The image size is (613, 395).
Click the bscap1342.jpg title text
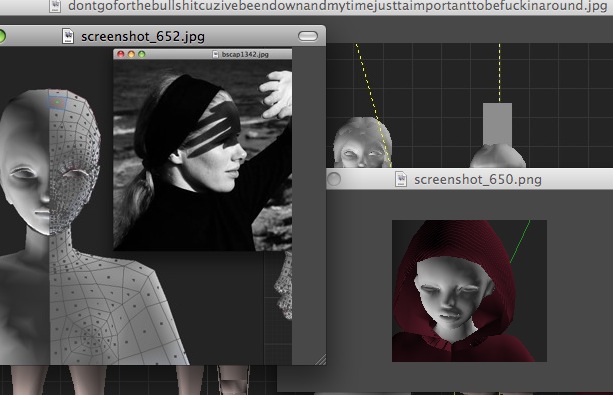coord(245,54)
